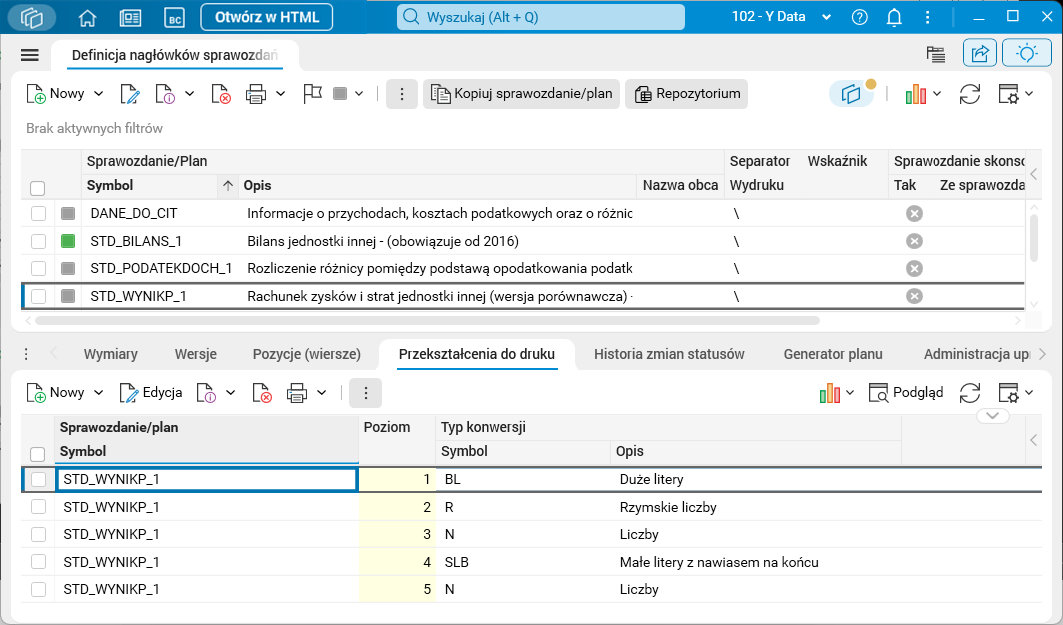Expand the collapse chevron above lower table

click(x=992, y=416)
